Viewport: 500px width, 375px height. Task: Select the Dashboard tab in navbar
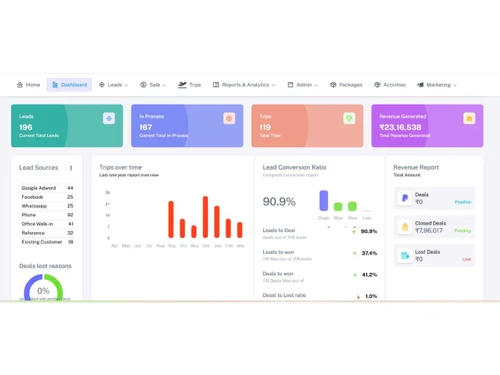[x=69, y=85]
